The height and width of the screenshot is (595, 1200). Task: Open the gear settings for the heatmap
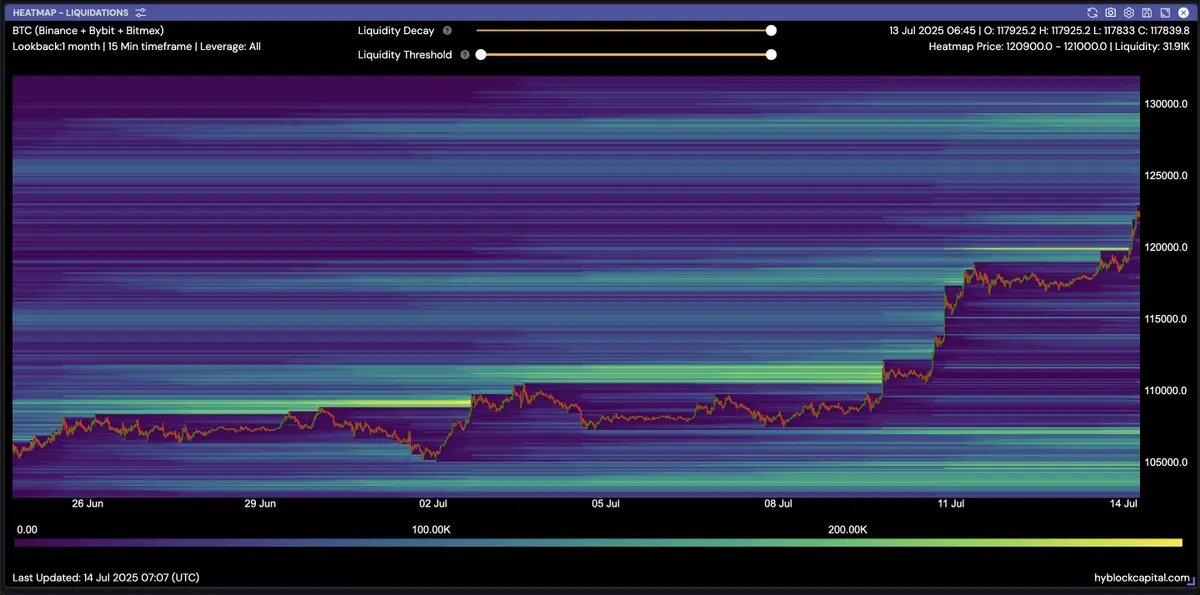point(1128,12)
